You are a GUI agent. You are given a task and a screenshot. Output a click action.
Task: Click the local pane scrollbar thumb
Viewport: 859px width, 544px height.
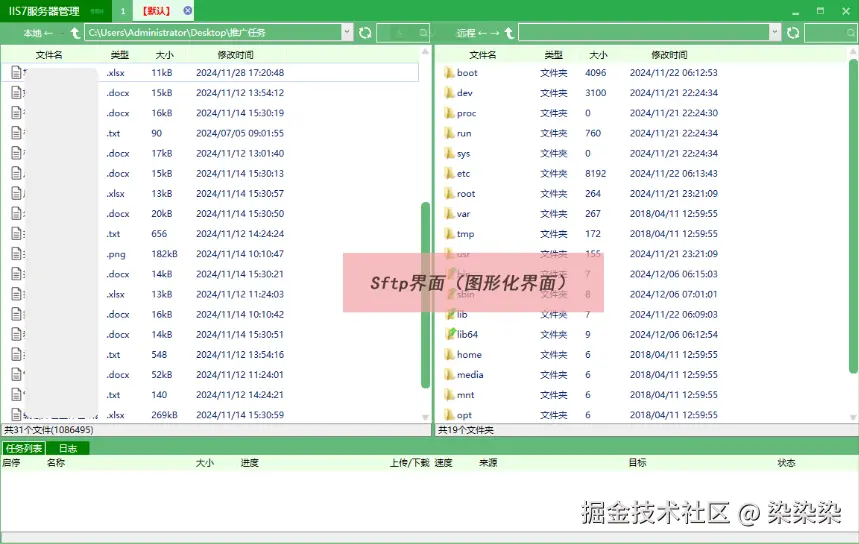pos(426,295)
